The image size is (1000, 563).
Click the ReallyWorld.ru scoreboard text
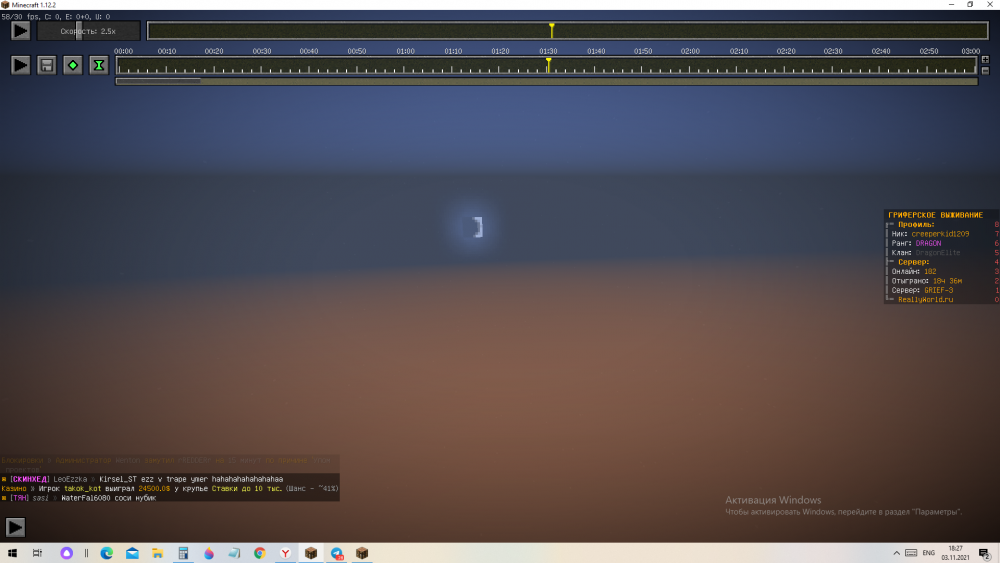[x=925, y=300]
